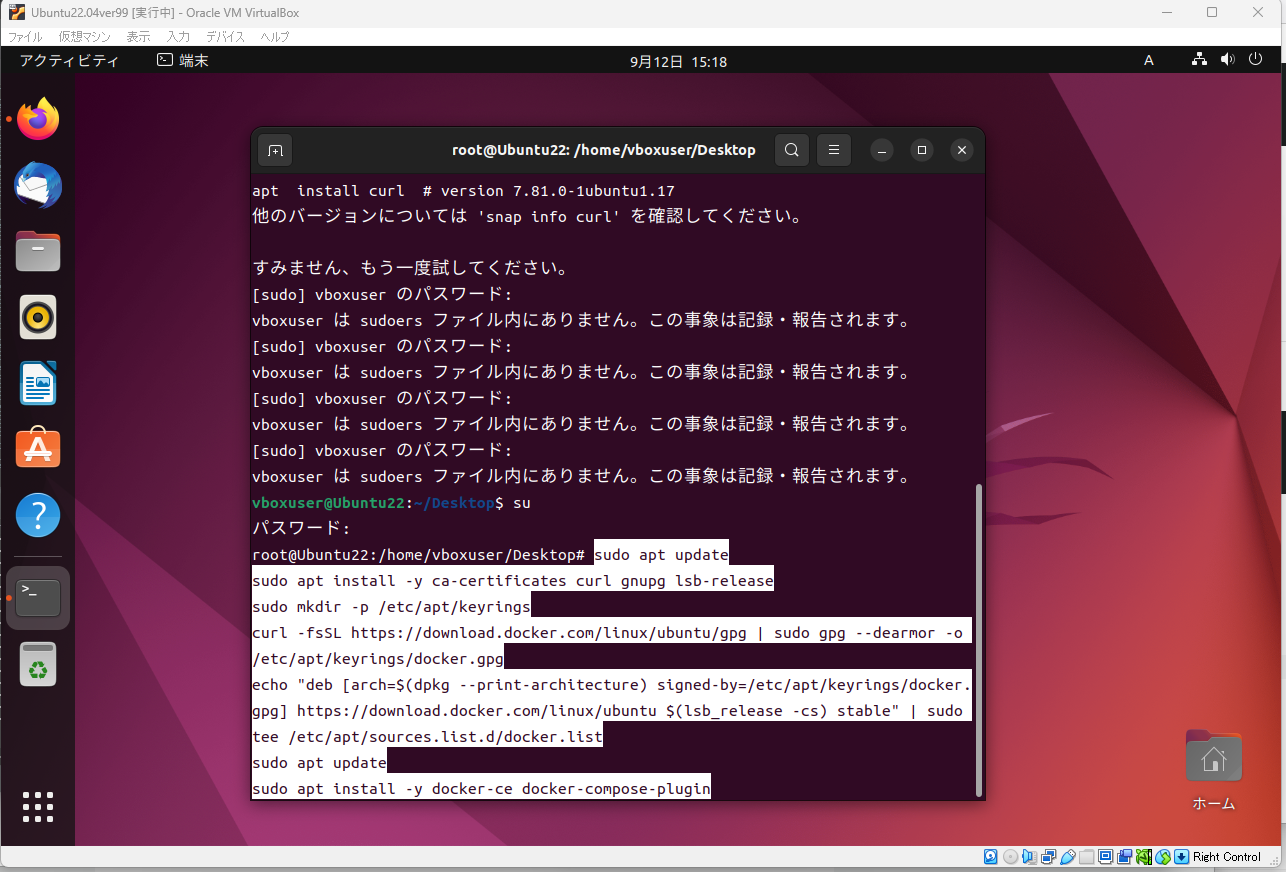Open Ubuntu Software from the dock
The image size is (1286, 872).
click(x=37, y=449)
